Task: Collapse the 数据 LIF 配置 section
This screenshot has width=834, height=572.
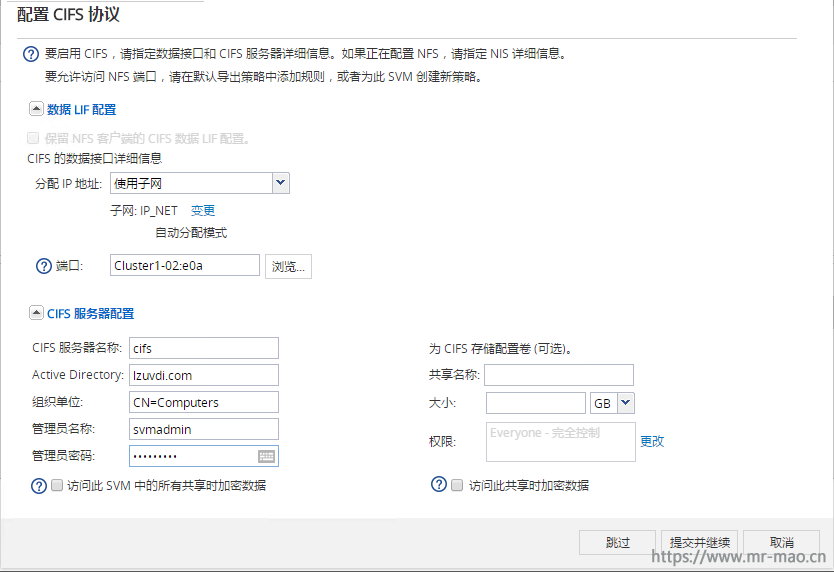Action: (x=36, y=109)
